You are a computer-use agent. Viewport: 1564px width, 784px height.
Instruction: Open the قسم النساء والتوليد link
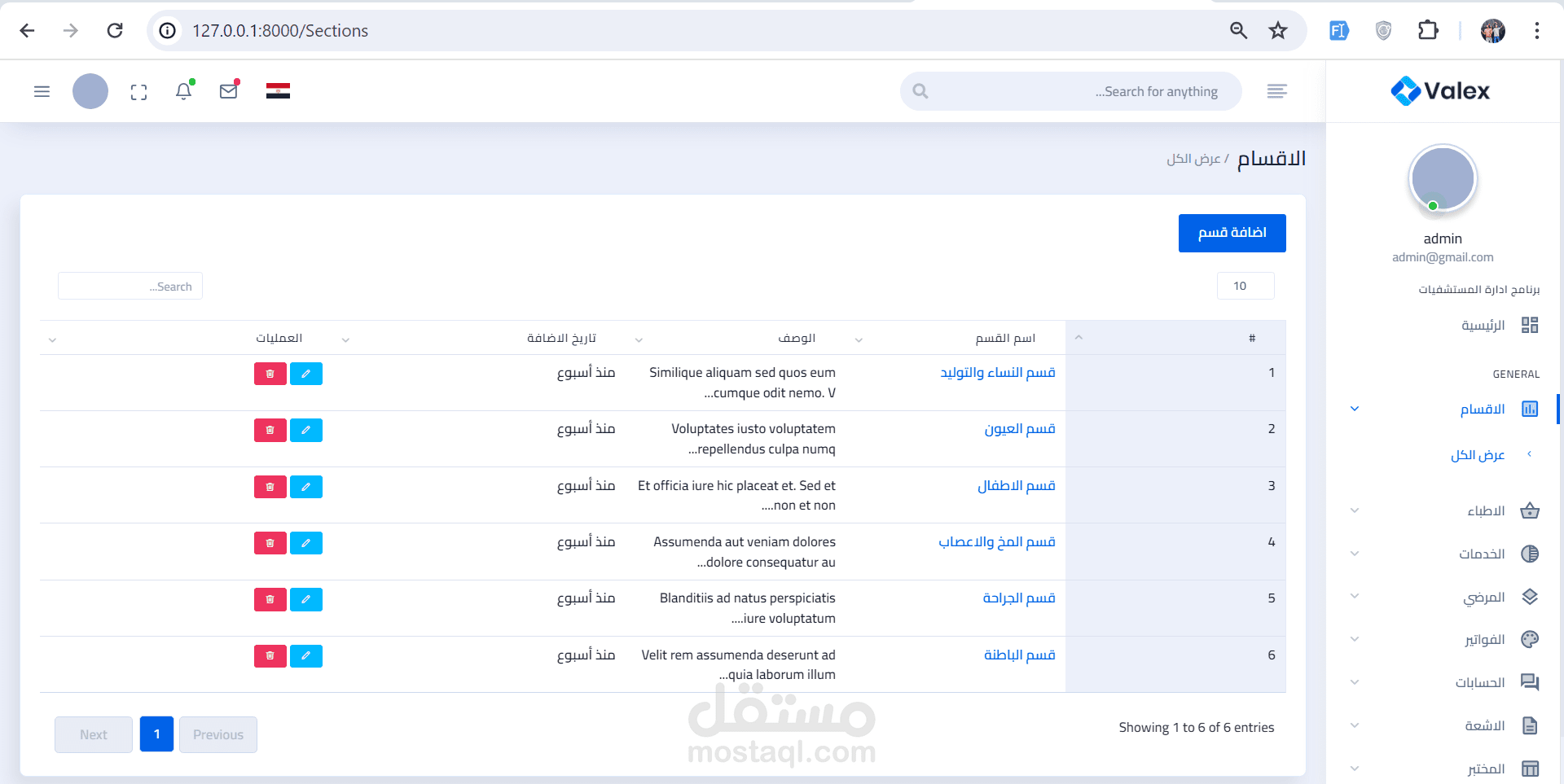point(998,372)
